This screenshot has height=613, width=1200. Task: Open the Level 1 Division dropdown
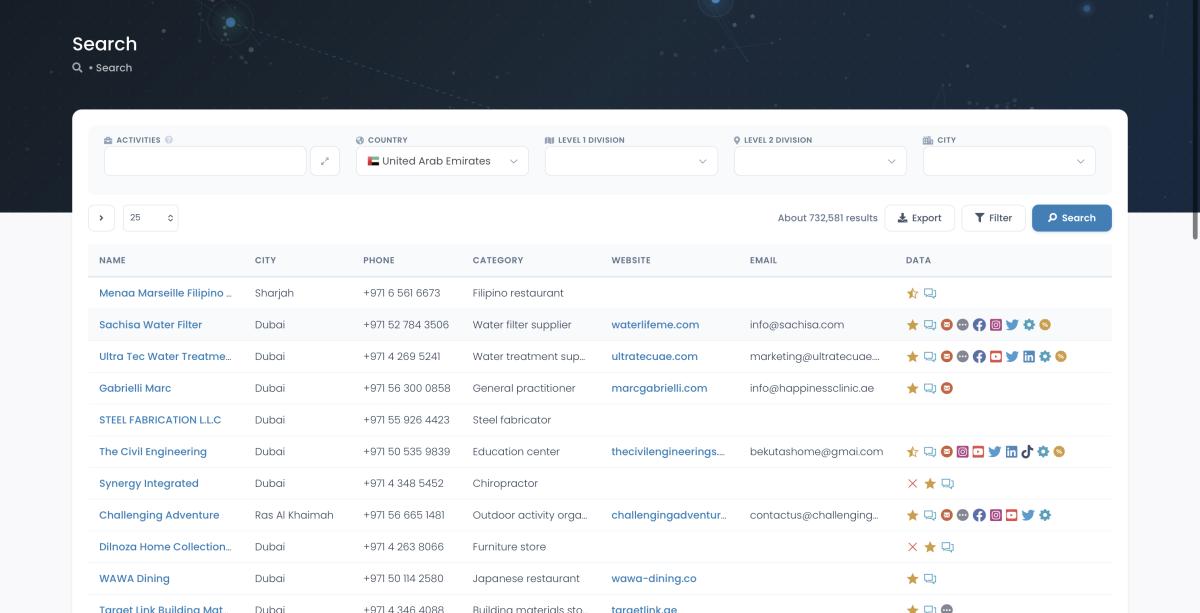tap(631, 161)
